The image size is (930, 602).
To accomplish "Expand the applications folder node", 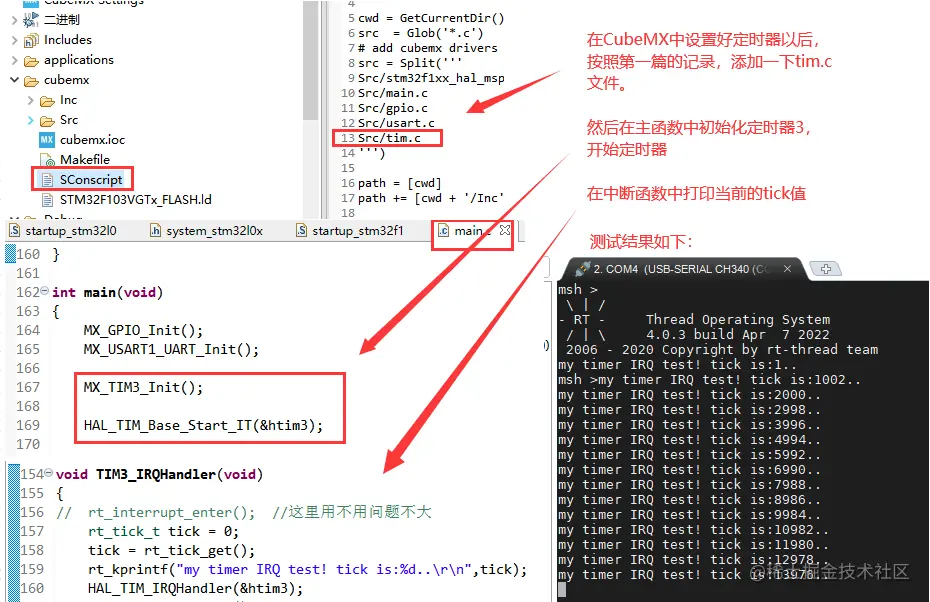I will click(15, 60).
